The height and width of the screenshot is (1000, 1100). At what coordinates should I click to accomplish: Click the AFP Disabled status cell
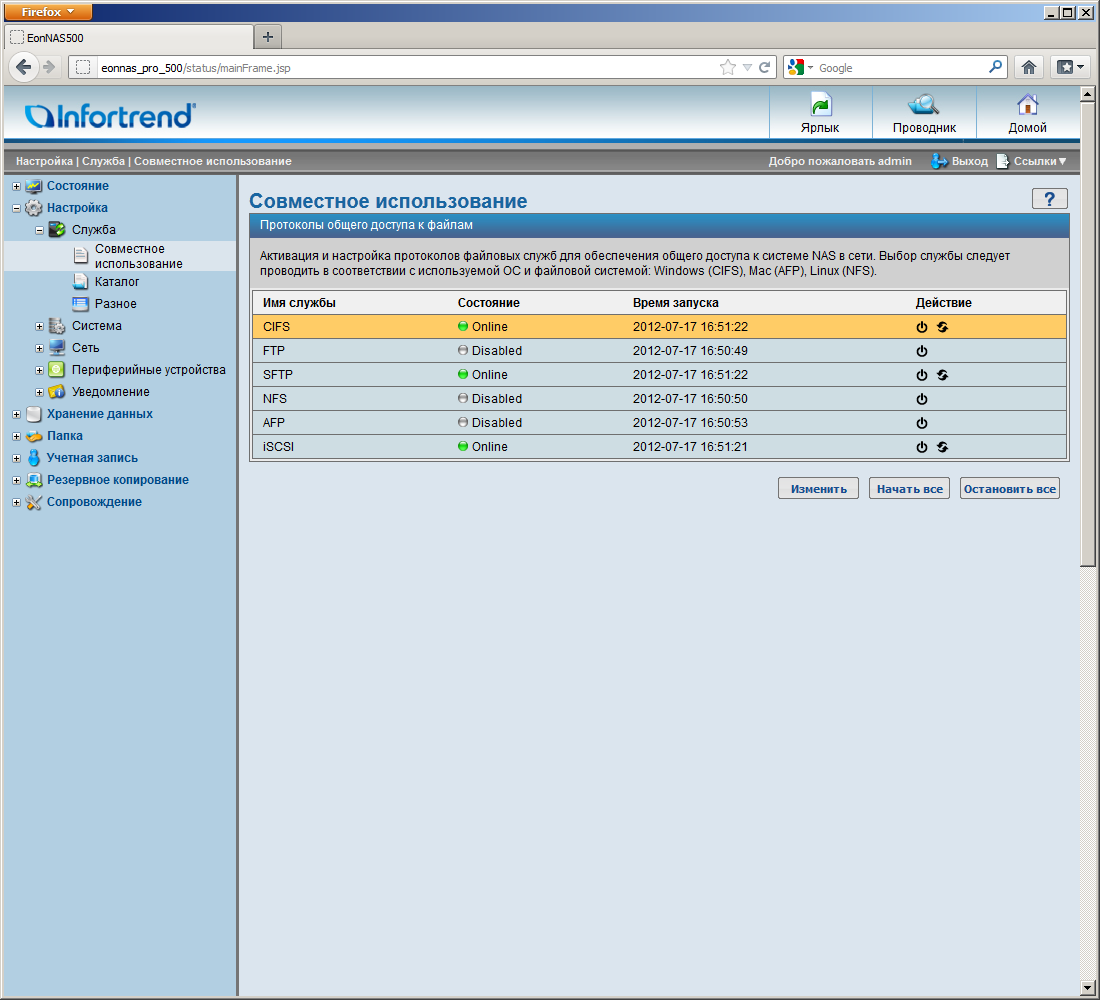click(x=490, y=422)
